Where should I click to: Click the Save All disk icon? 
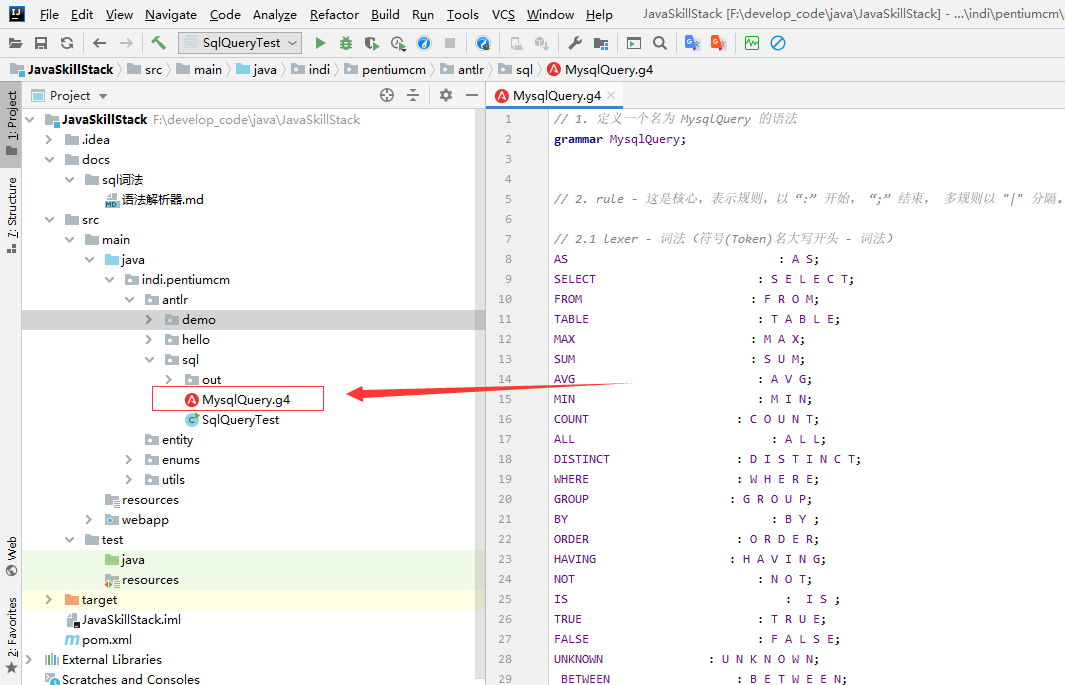click(41, 43)
